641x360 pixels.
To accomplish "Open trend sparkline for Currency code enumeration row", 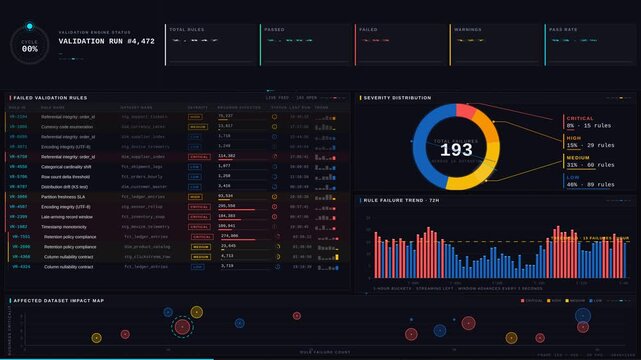I will 326,127.
